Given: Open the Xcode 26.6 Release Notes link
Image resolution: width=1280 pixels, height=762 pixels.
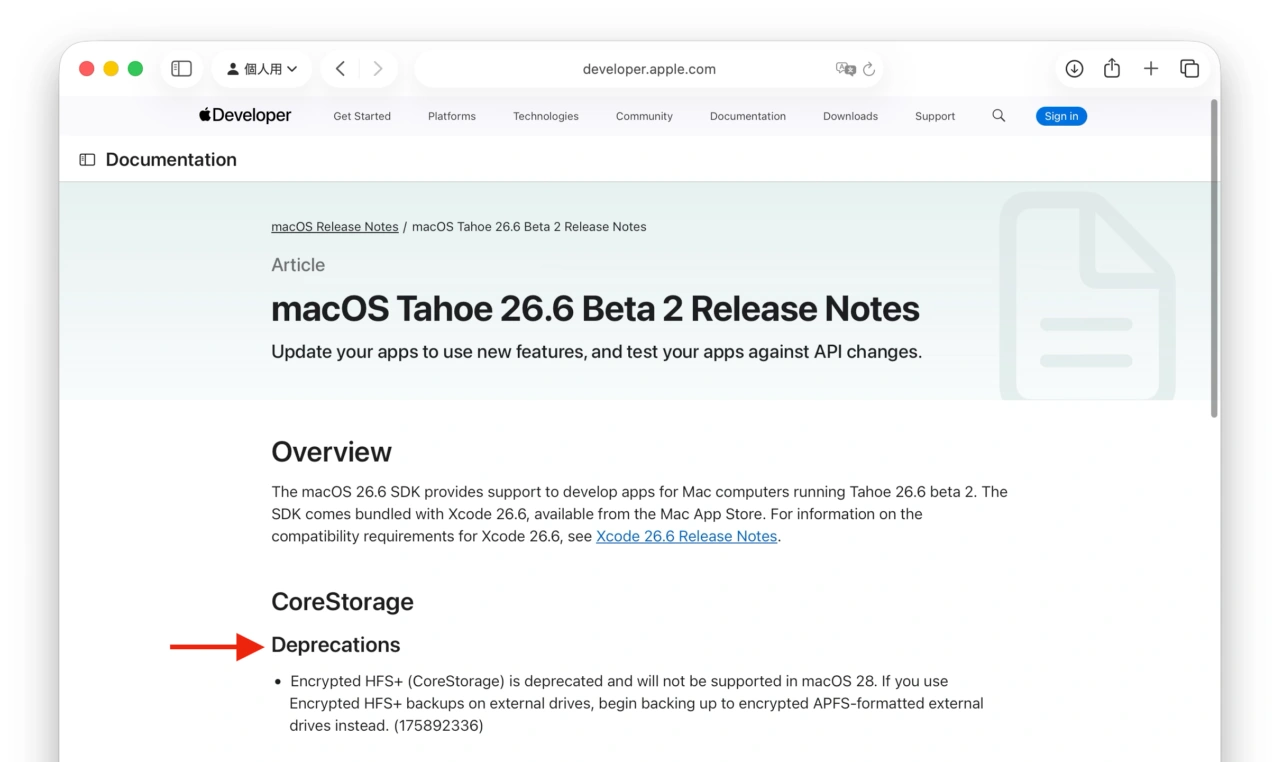Looking at the screenshot, I should point(687,536).
